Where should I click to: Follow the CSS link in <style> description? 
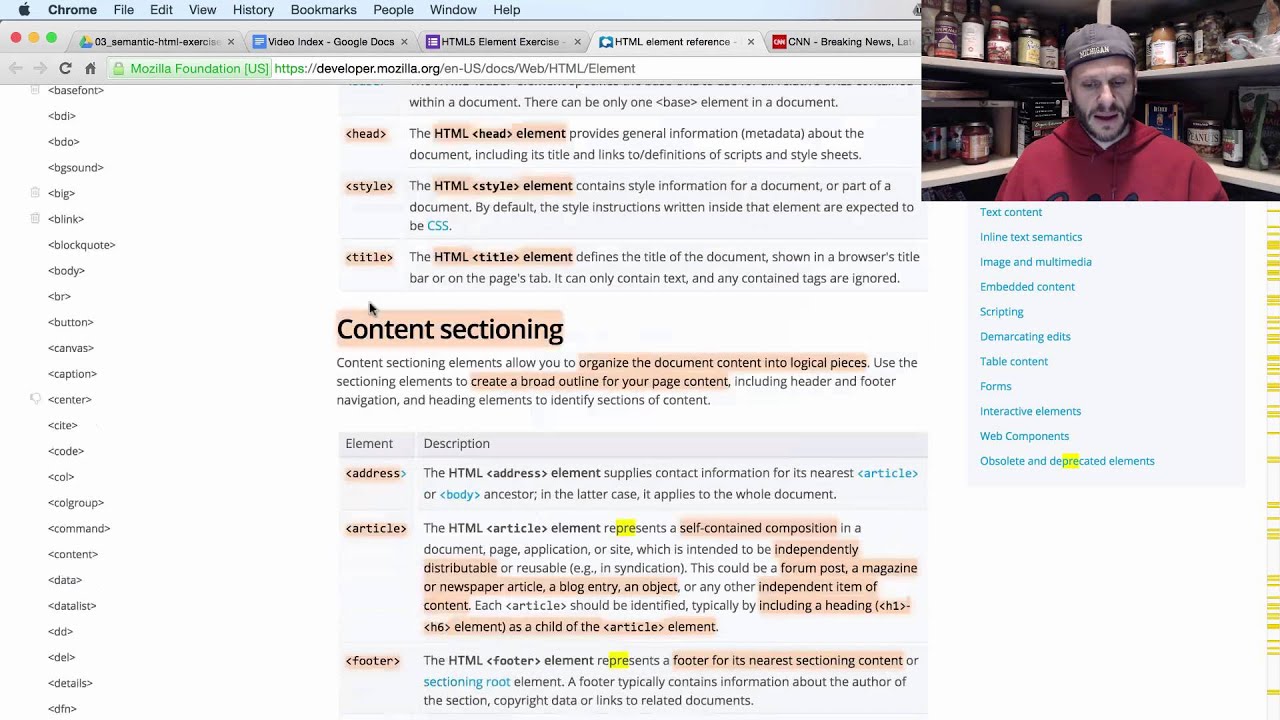[x=438, y=226]
